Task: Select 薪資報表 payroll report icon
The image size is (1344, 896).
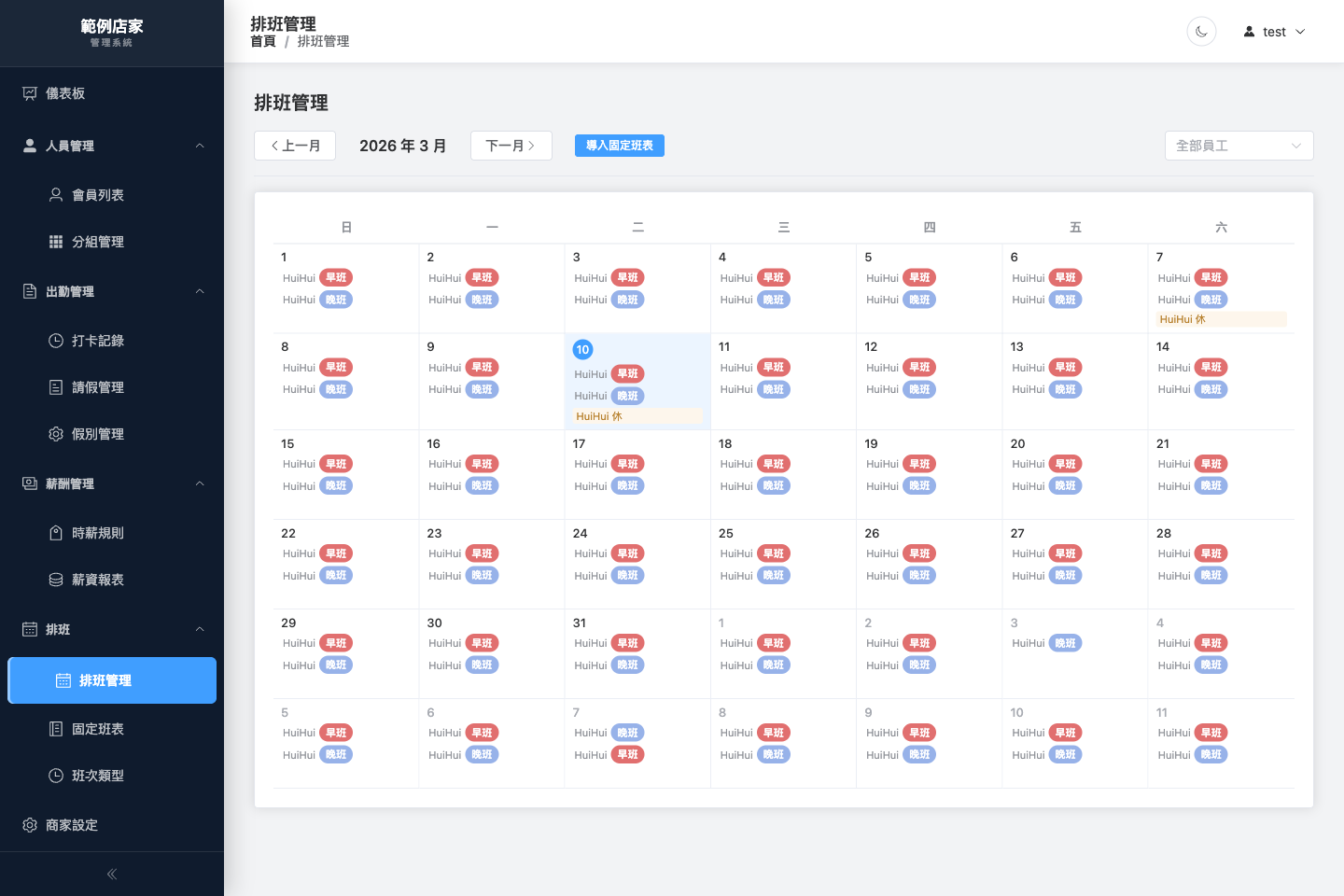Action: pos(56,579)
